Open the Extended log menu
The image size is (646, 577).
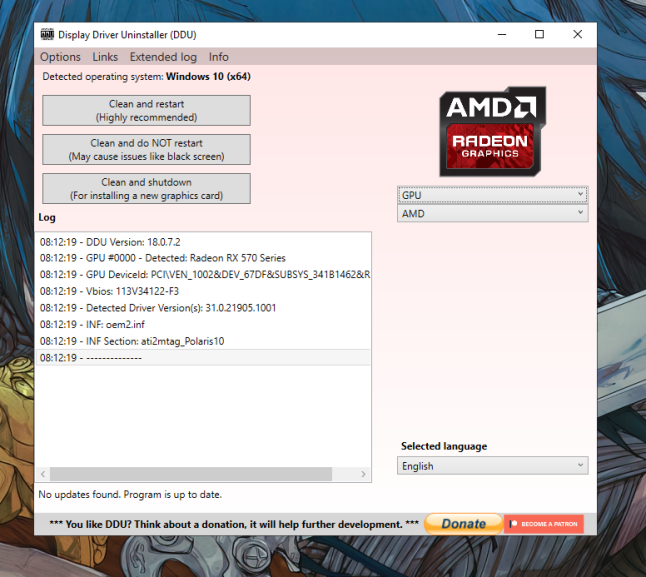[x=163, y=57]
